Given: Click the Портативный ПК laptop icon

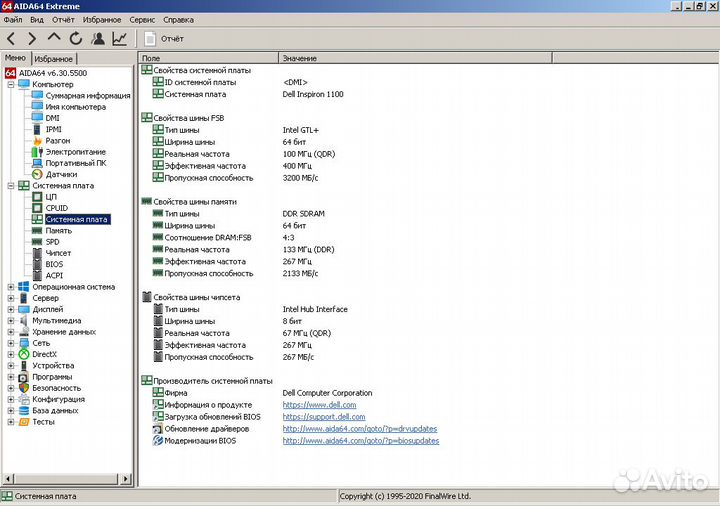Looking at the screenshot, I should 37,163.
